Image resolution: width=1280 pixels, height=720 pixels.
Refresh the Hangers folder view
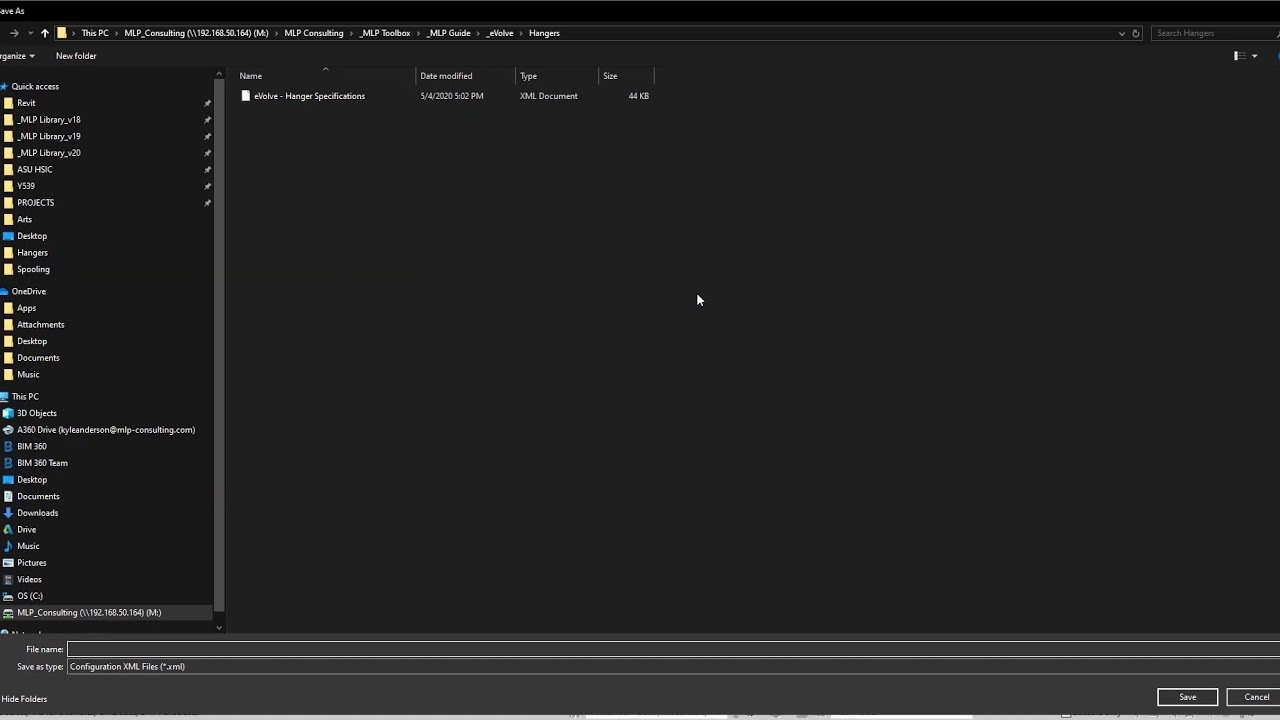click(1136, 33)
